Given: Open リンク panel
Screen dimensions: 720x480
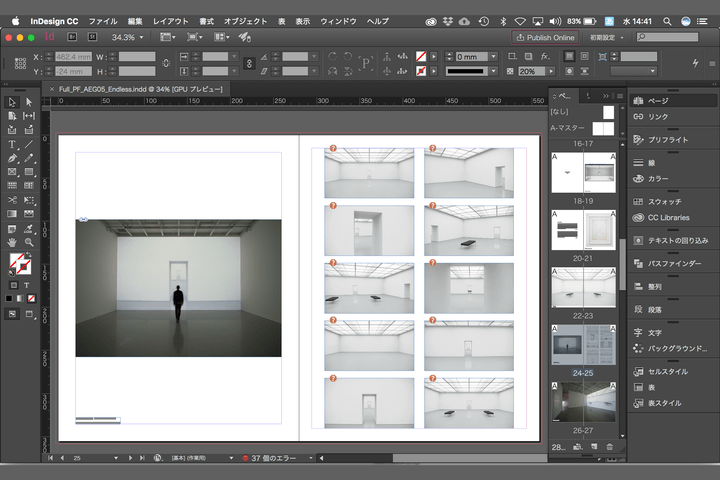Looking at the screenshot, I should (673, 117).
